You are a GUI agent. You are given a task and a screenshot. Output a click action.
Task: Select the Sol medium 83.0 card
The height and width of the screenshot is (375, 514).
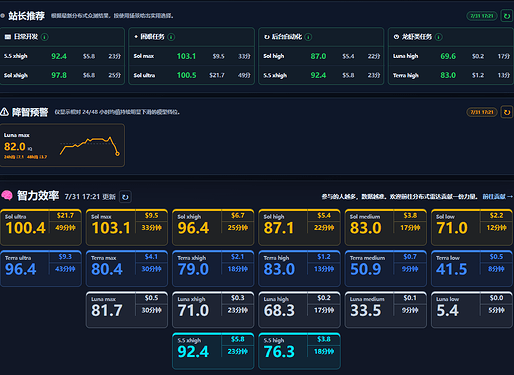(386, 227)
